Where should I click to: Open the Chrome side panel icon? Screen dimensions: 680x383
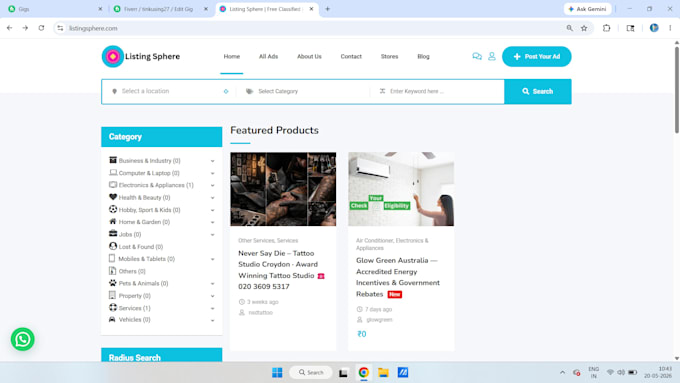pyautogui.click(x=631, y=28)
